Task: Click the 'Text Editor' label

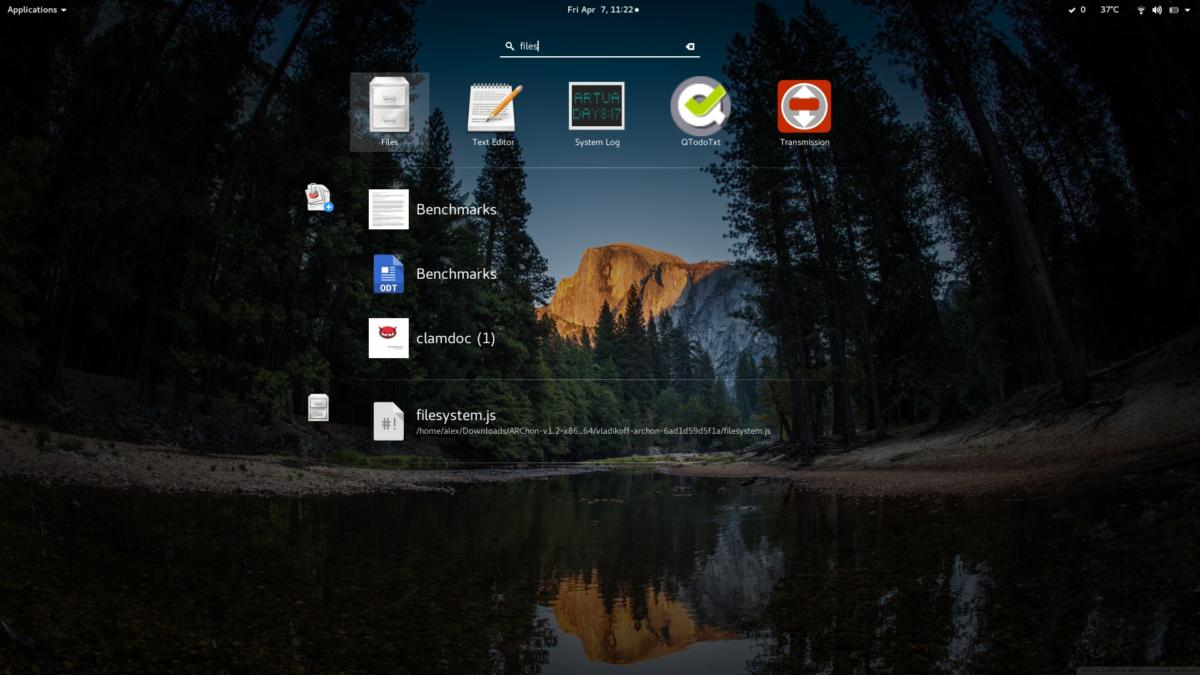Action: [494, 142]
